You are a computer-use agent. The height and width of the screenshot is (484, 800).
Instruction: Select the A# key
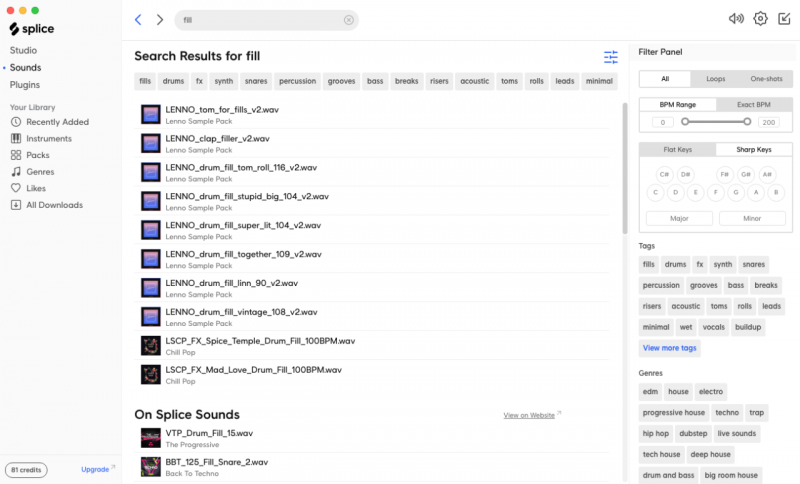(x=767, y=174)
